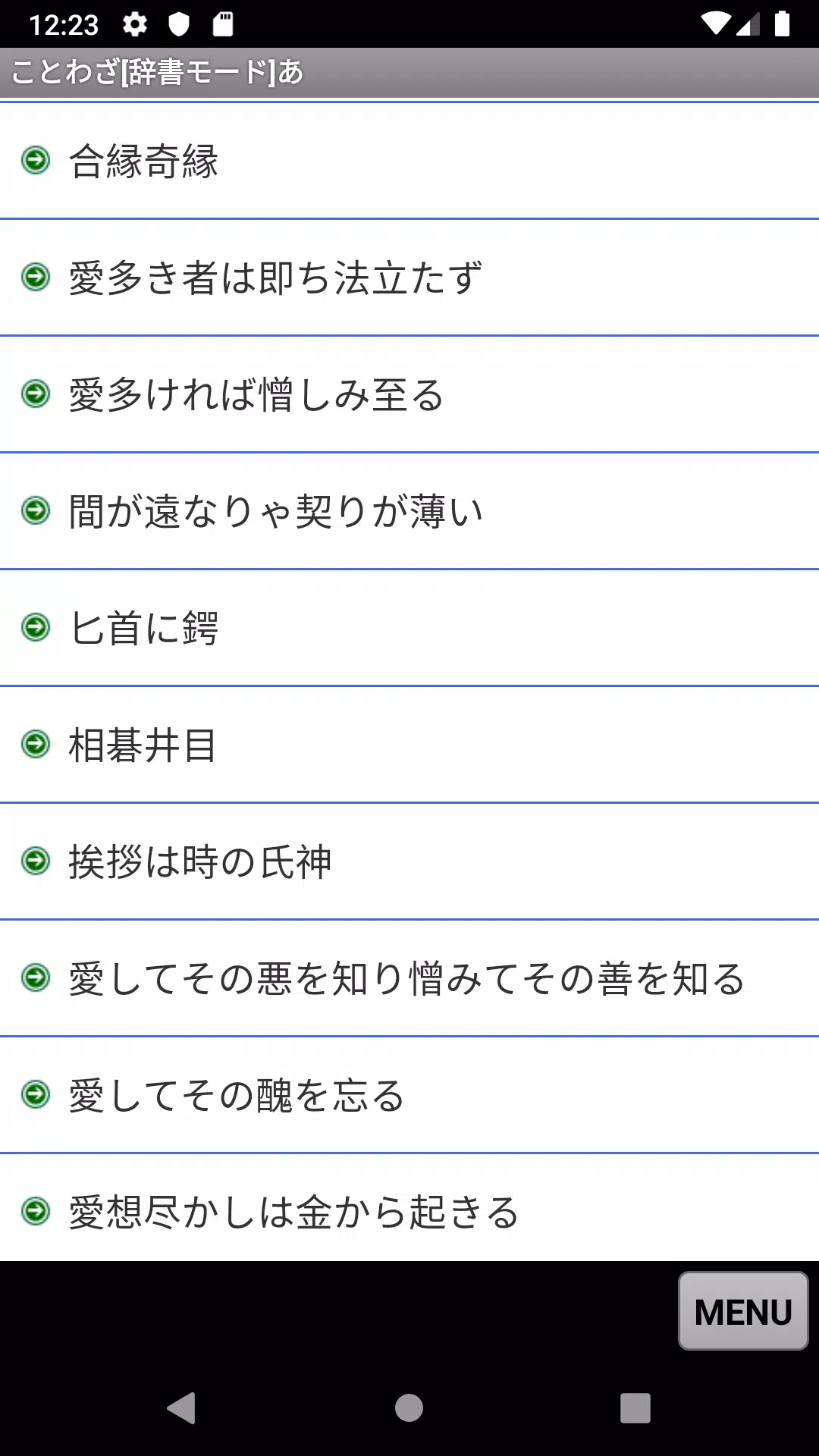This screenshot has height=1456, width=819.
Task: Open the settings gear icon in the status bar
Action: pyautogui.click(x=134, y=25)
